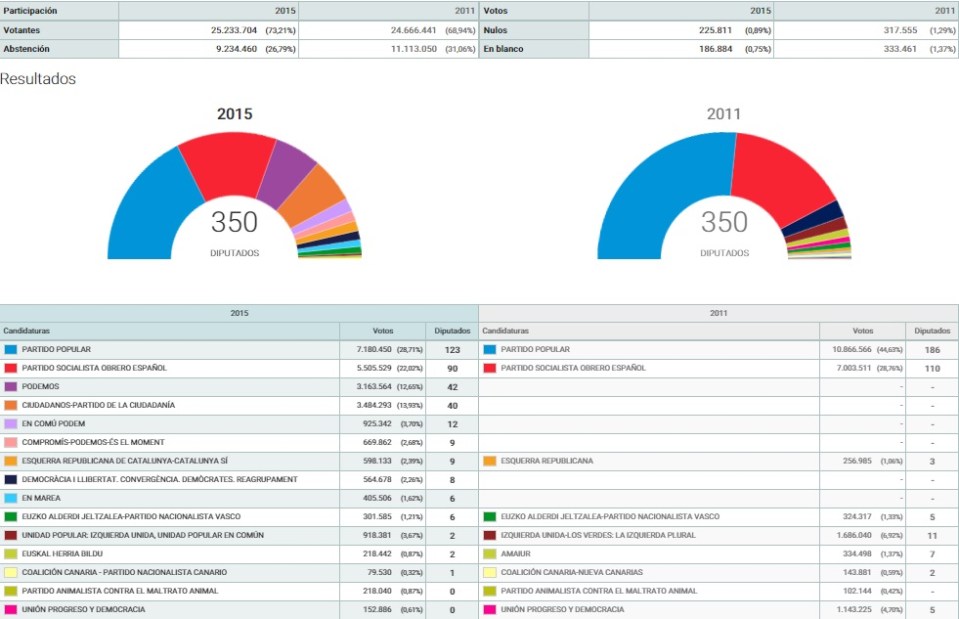The width and height of the screenshot is (959, 619).
Task: Select the purple Podemos party icon
Action: [11, 385]
